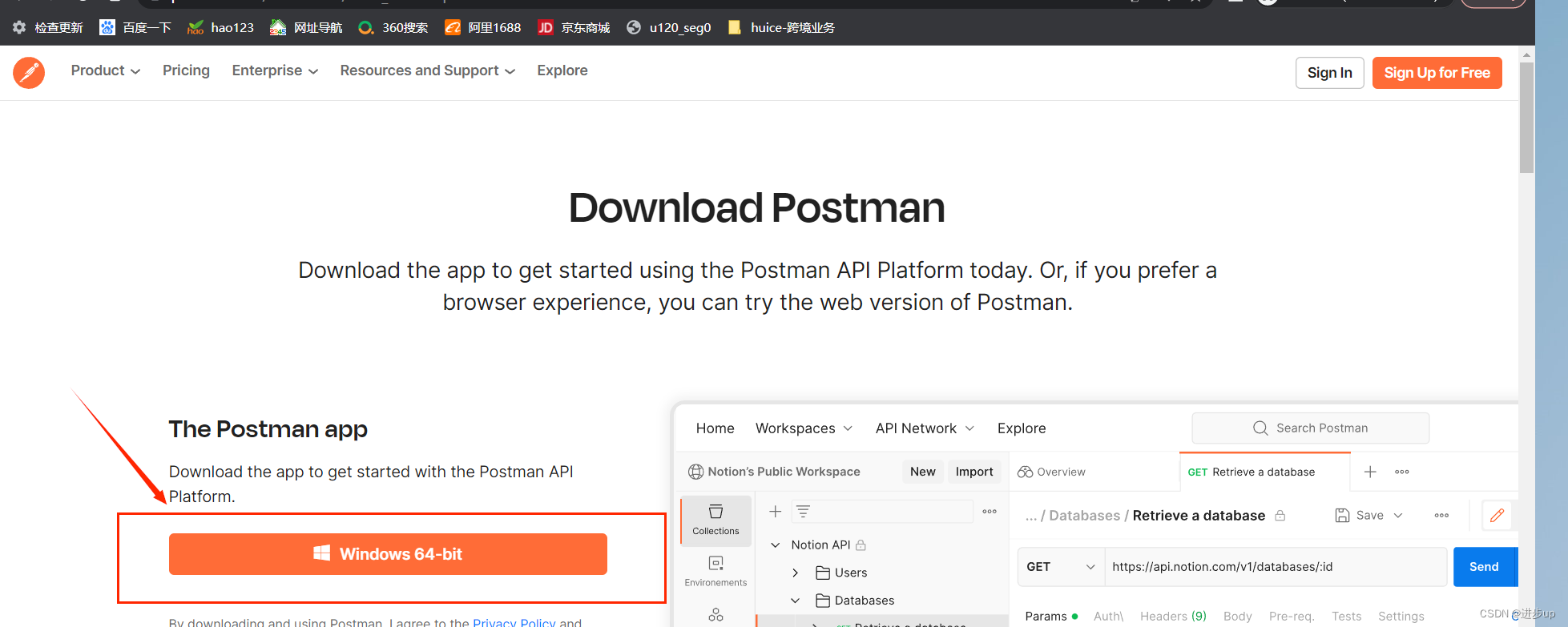
Task: Click Notion's Public Workspace globe icon
Action: point(695,472)
